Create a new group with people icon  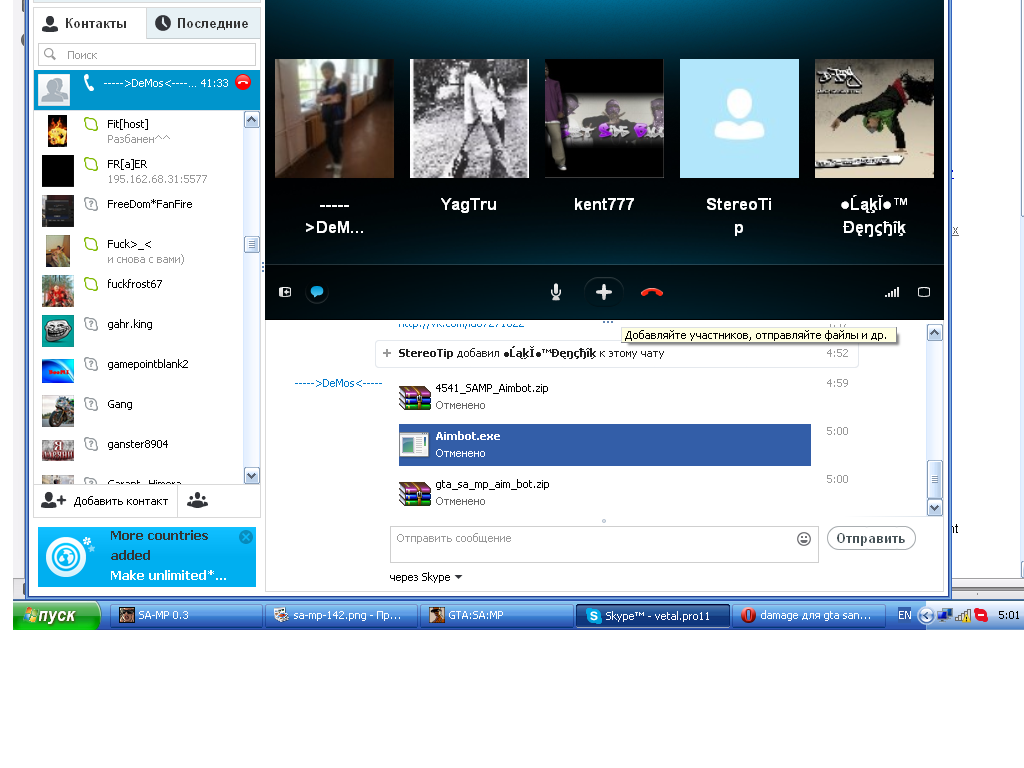[197, 501]
